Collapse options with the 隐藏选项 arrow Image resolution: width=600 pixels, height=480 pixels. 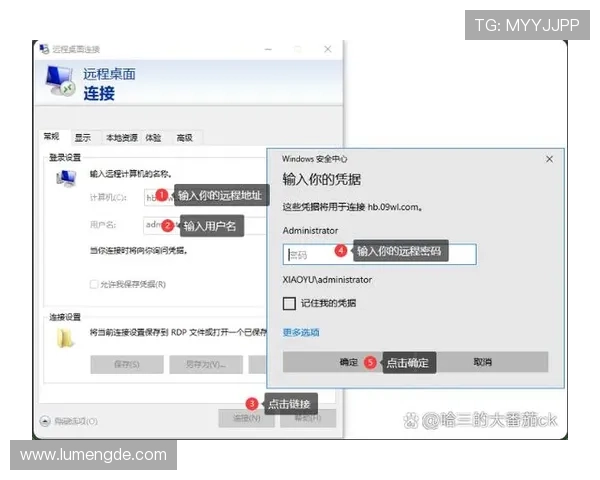click(45, 421)
